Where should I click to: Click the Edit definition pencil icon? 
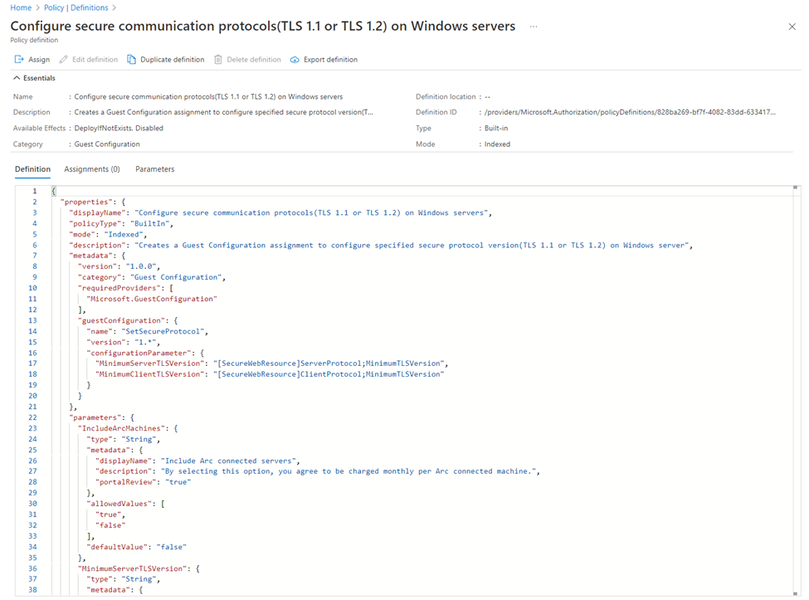pyautogui.click(x=64, y=60)
